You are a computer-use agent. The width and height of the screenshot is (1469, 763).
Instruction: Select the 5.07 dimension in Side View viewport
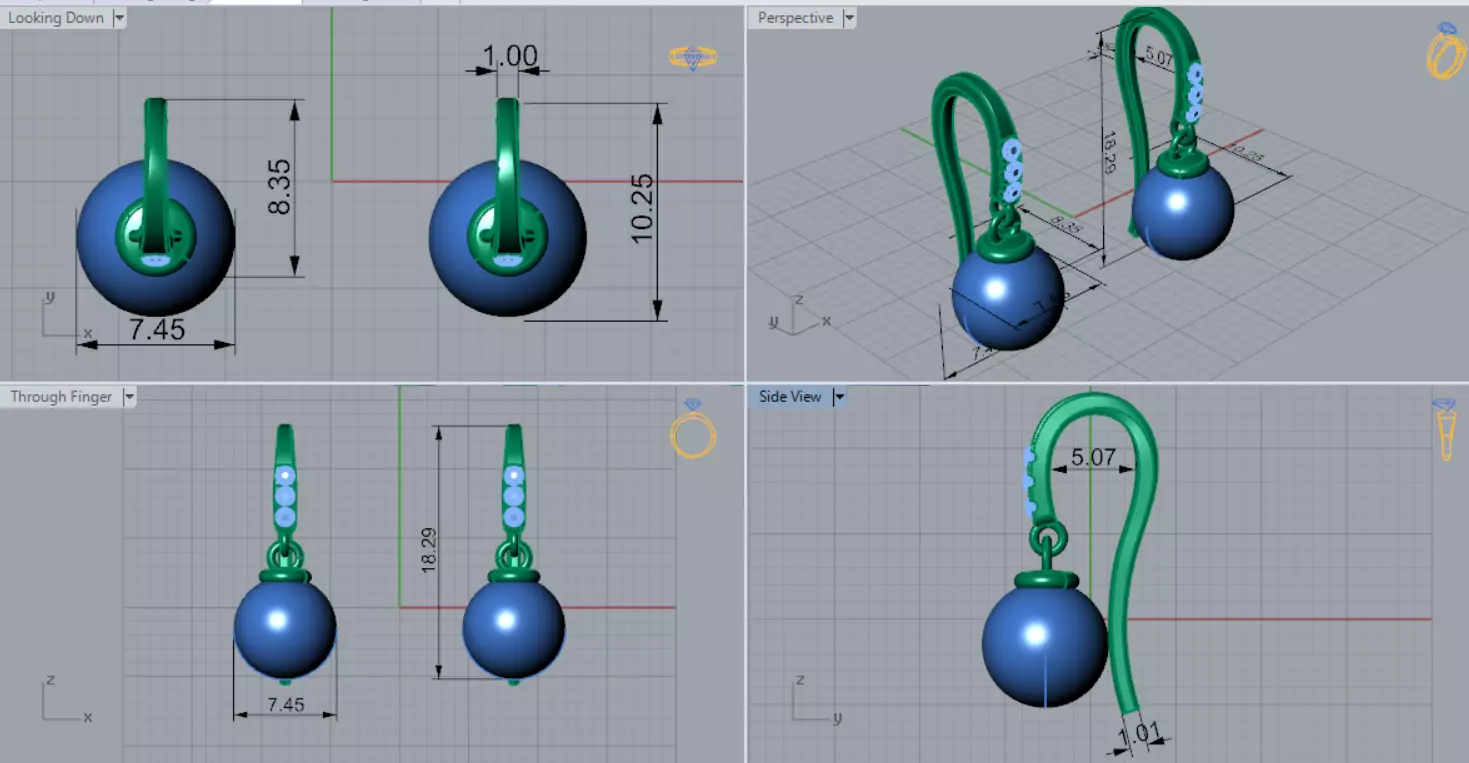click(1093, 457)
